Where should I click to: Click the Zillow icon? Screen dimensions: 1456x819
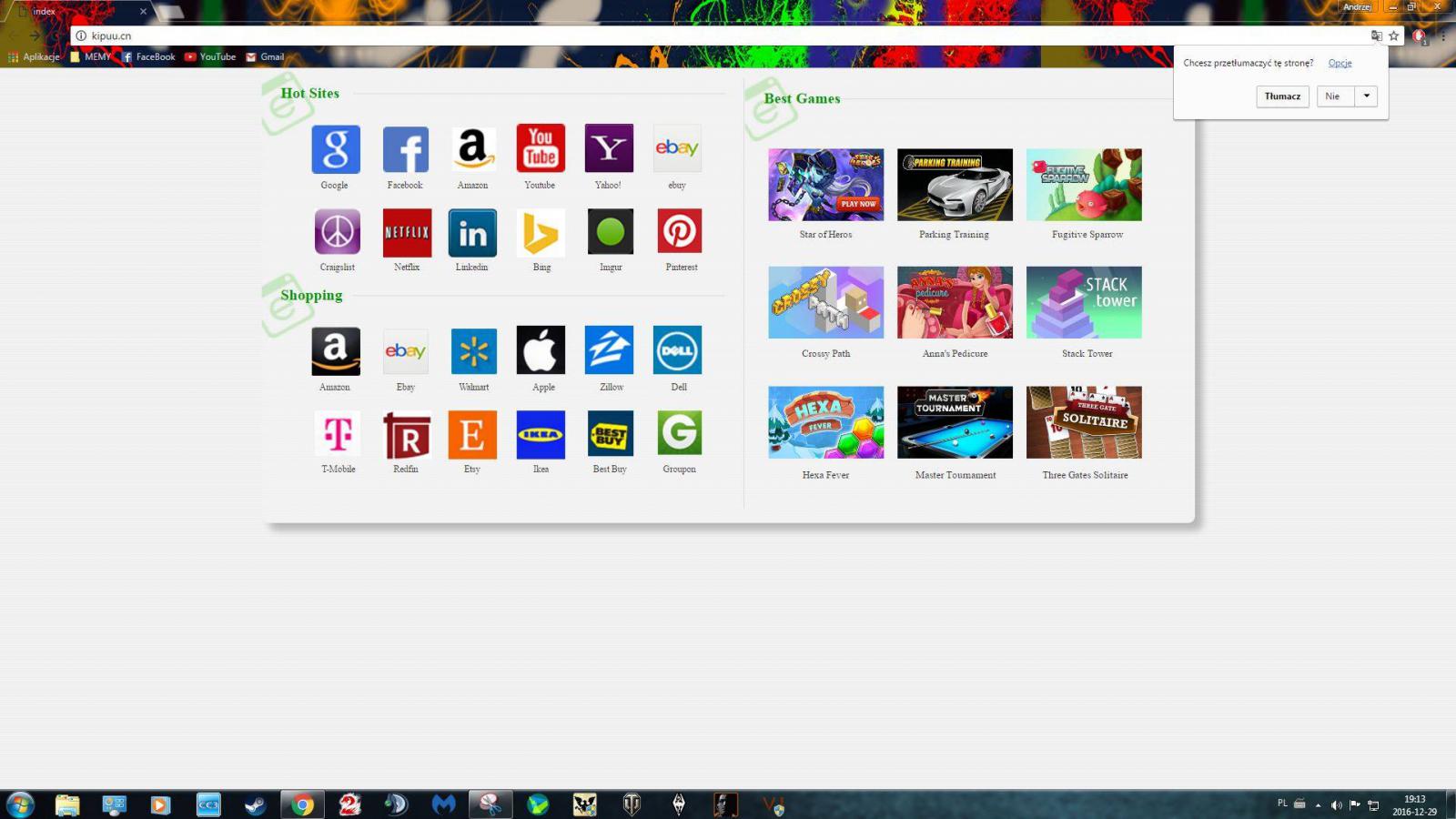tap(609, 350)
